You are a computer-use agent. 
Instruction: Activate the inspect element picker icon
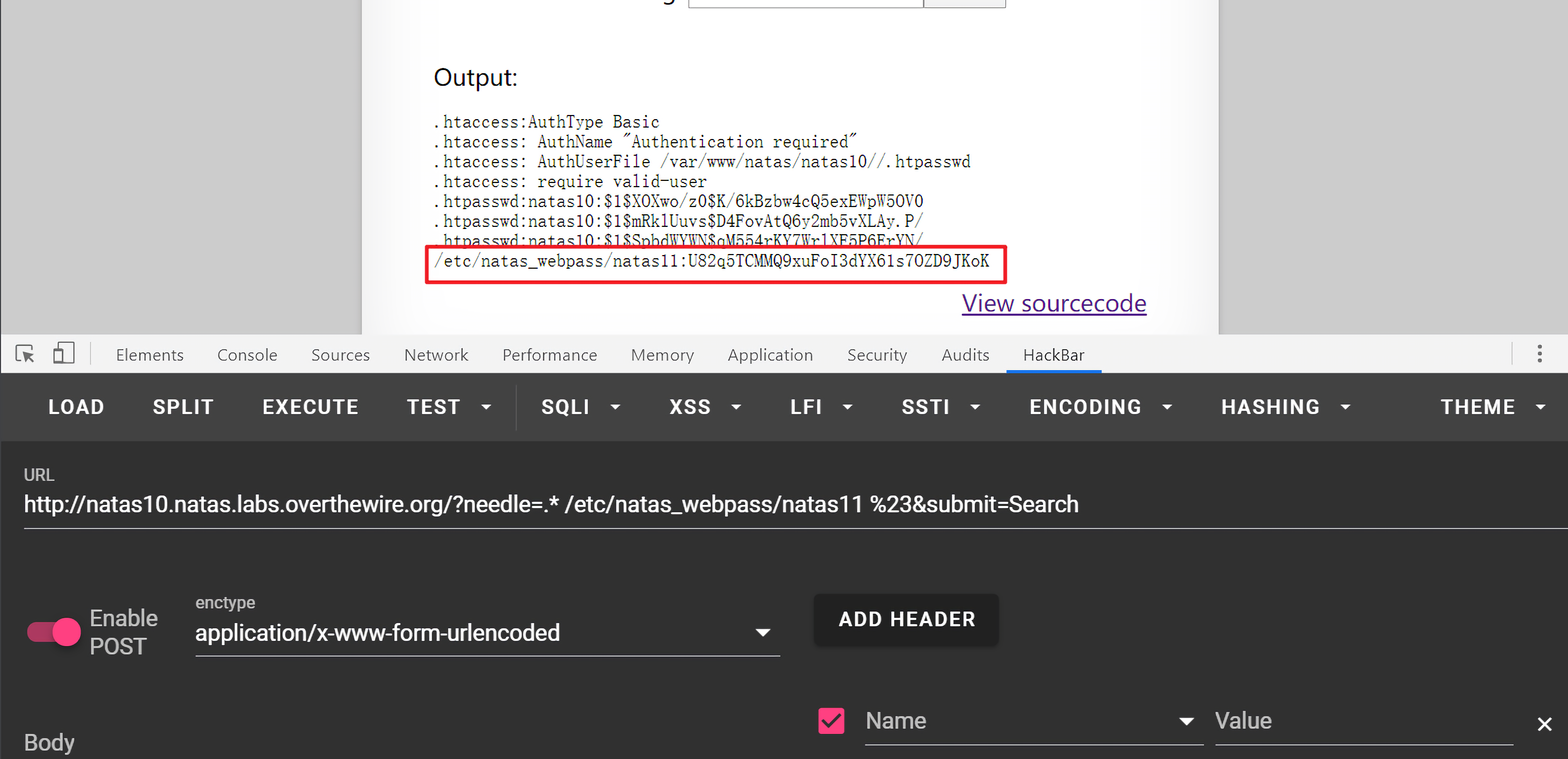point(25,353)
